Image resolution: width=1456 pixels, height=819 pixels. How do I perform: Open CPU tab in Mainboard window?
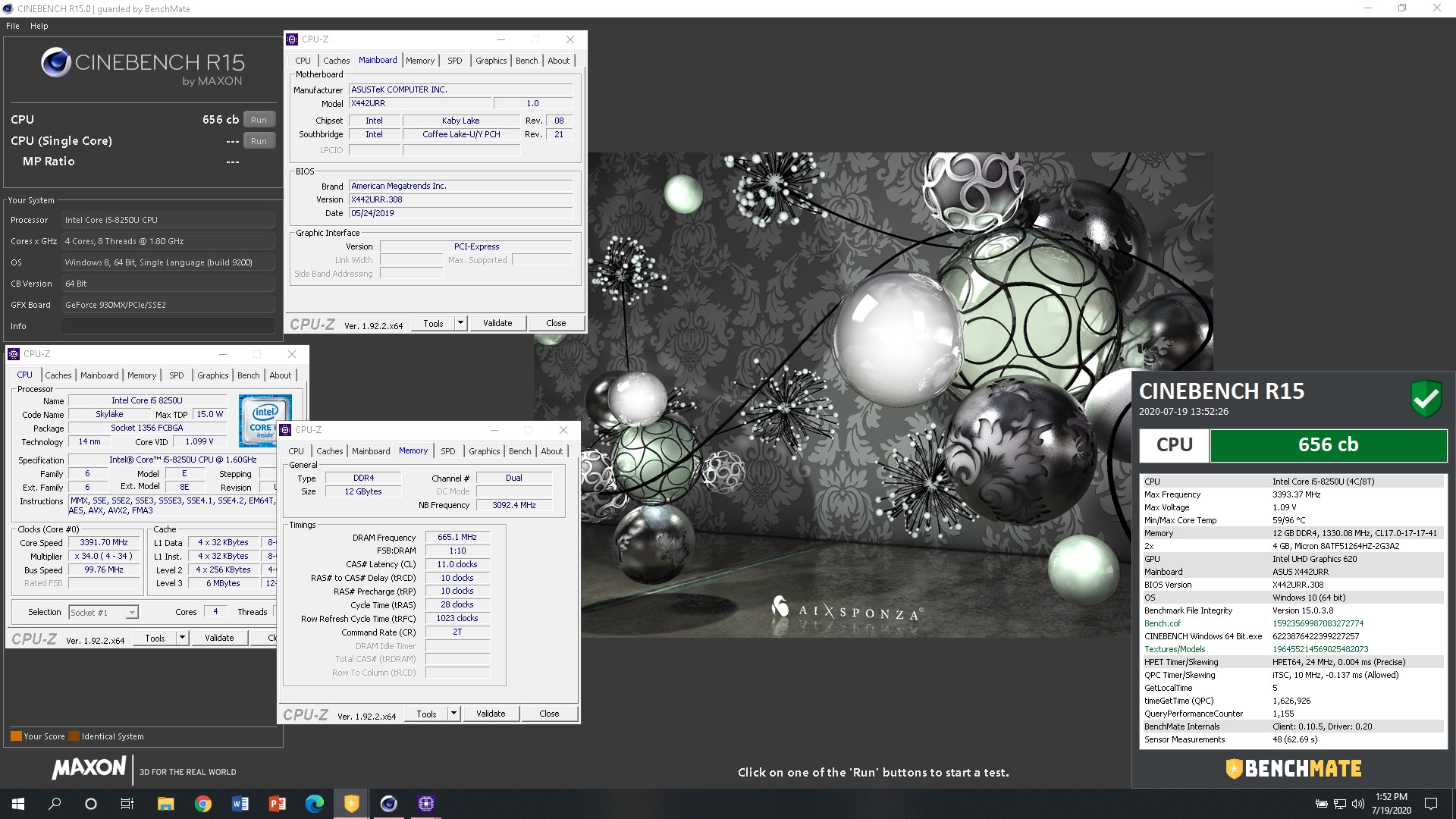click(x=303, y=61)
